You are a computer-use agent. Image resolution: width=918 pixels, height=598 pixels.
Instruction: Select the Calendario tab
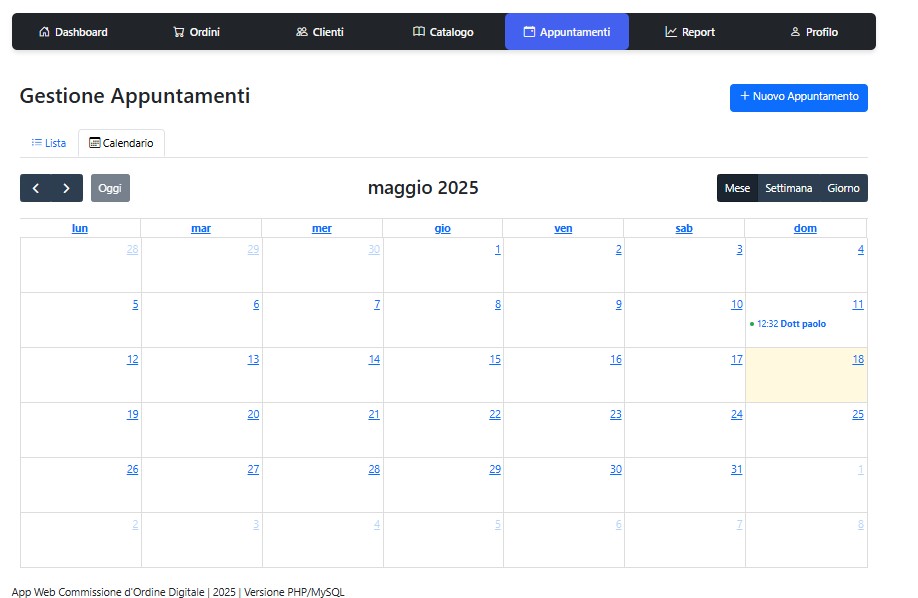click(x=121, y=143)
